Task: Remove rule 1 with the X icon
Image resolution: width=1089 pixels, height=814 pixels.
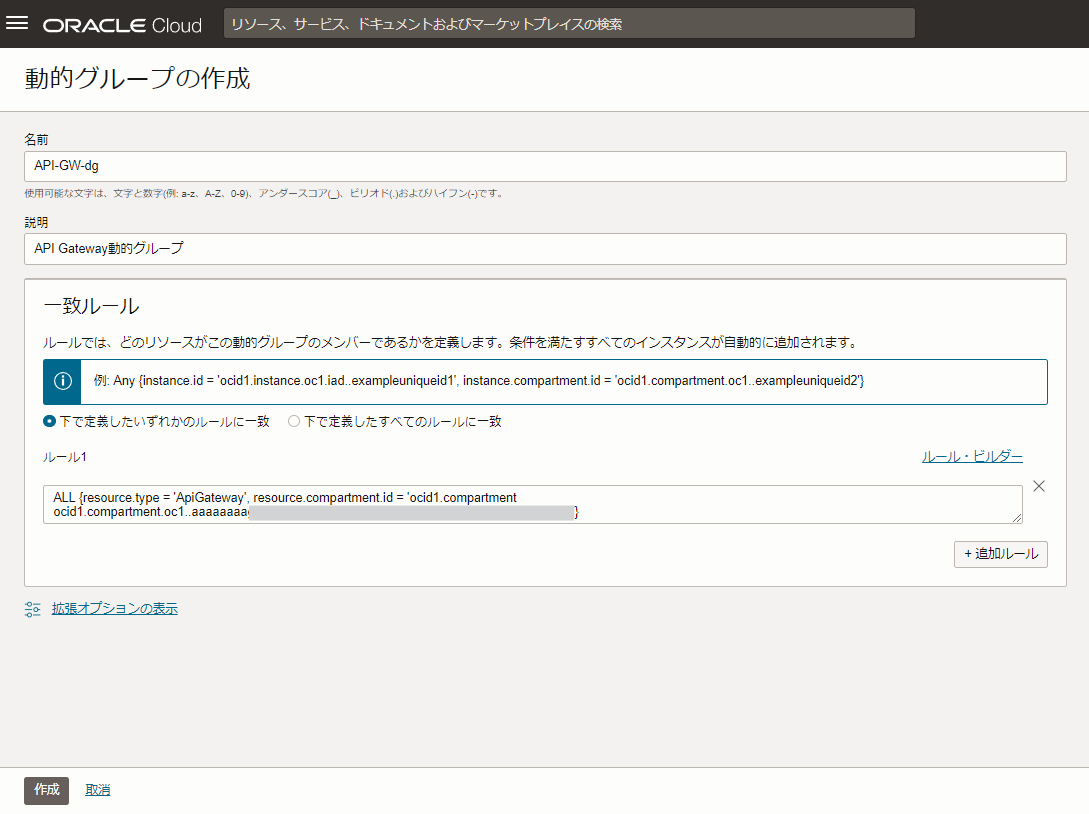Action: pos(1038,486)
